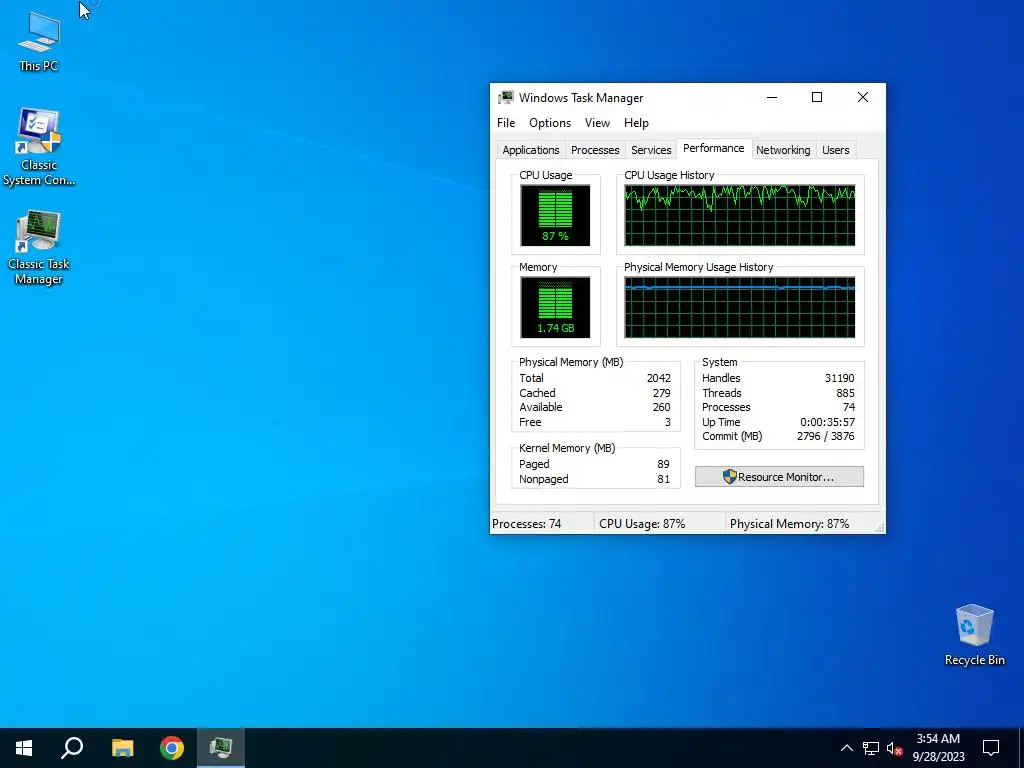1024x768 pixels.
Task: Switch to the Applications tab
Action: click(531, 150)
